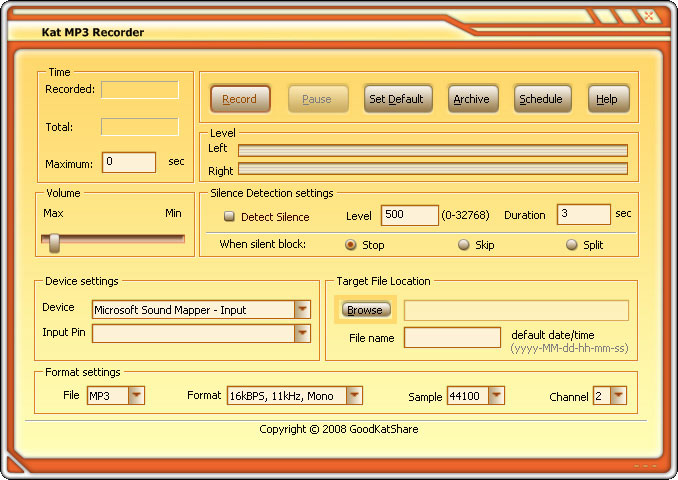This screenshot has height=480, width=678.
Task: Choose Split when silent block
Action: [x=572, y=245]
